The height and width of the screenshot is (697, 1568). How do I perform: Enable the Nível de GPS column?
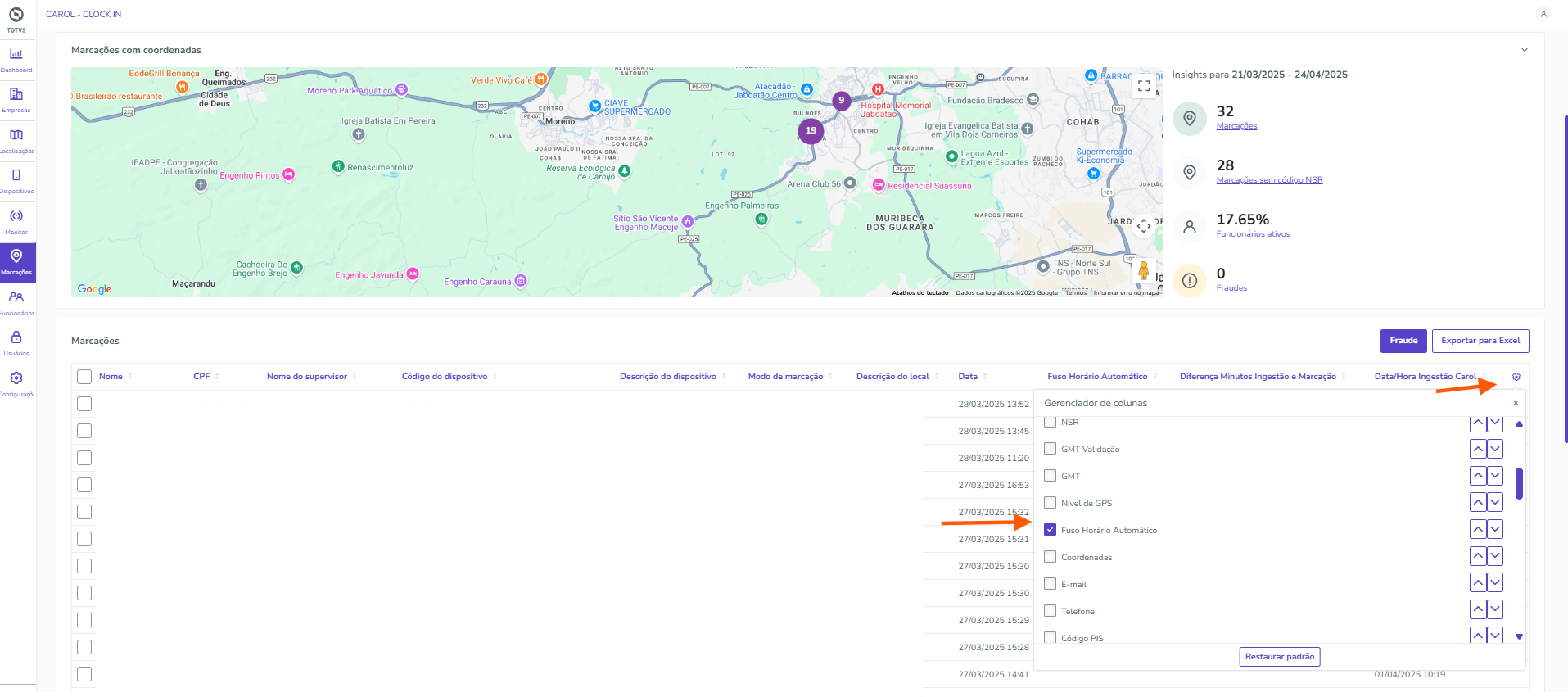click(1051, 503)
